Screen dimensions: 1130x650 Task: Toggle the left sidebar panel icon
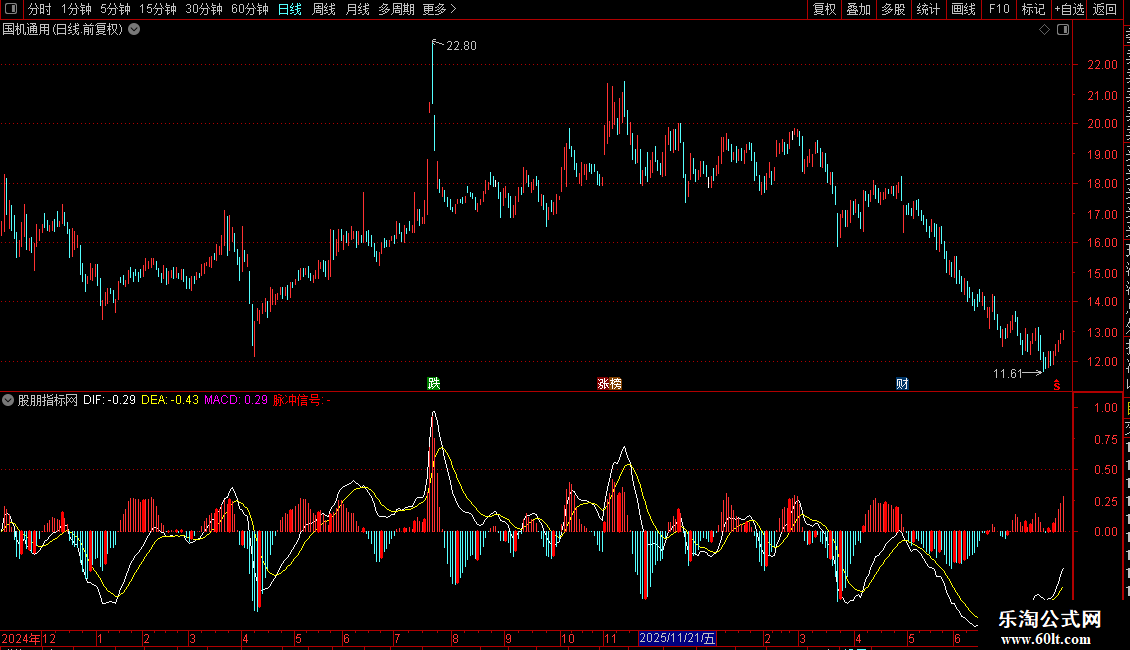click(11, 9)
